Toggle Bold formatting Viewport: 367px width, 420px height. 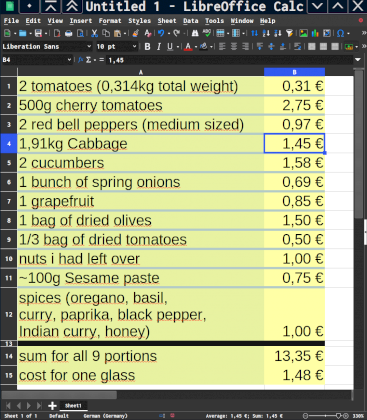(x=147, y=47)
